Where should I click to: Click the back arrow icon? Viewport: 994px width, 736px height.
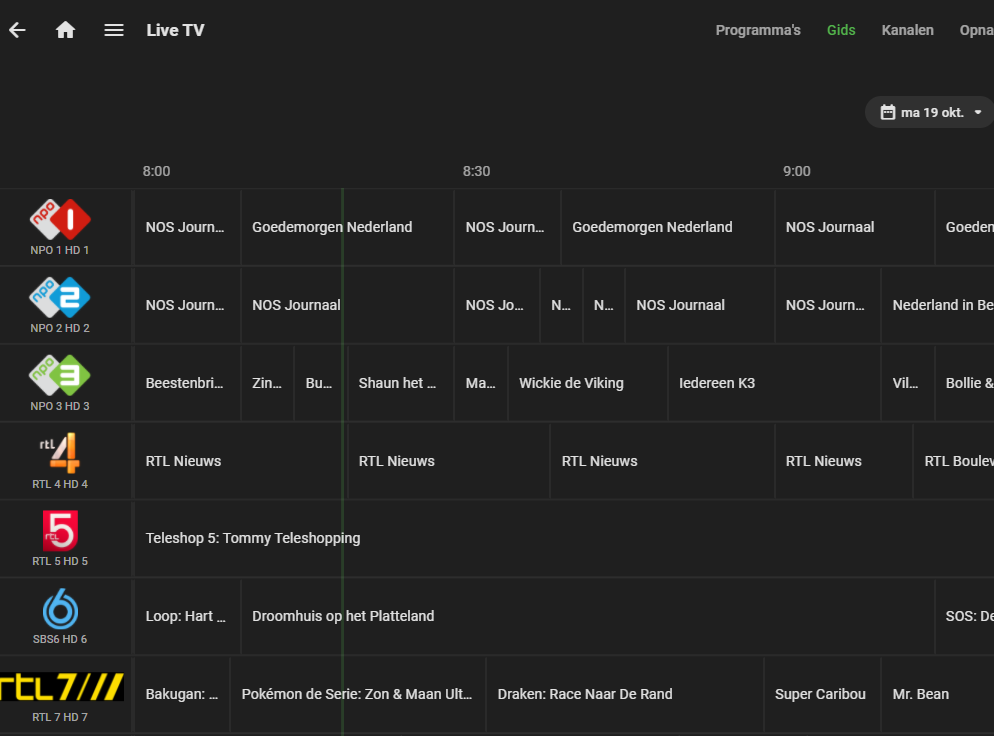[x=17, y=30]
